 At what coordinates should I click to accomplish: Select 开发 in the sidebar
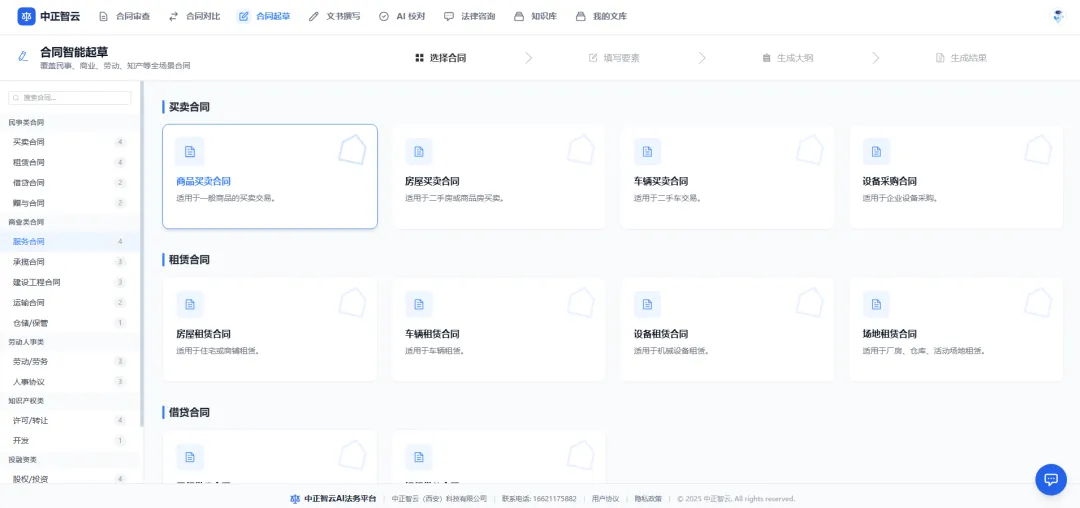(x=70, y=441)
